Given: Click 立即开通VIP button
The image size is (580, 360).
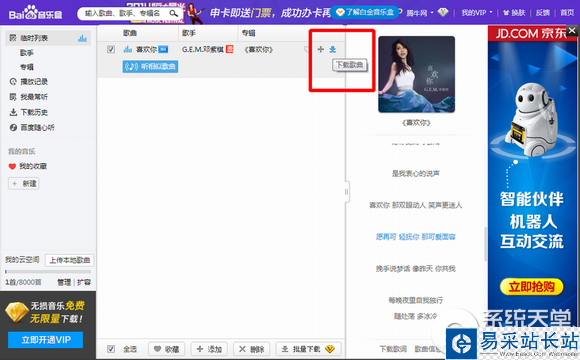Looking at the screenshot, I should click(x=45, y=340).
